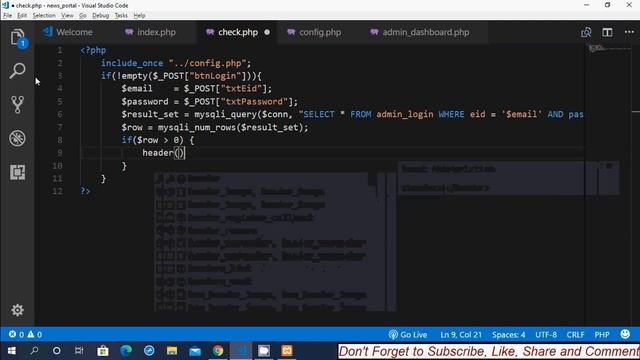Image resolution: width=640 pixels, height=360 pixels.
Task: Start Go Live server from status bar
Action: 408,335
